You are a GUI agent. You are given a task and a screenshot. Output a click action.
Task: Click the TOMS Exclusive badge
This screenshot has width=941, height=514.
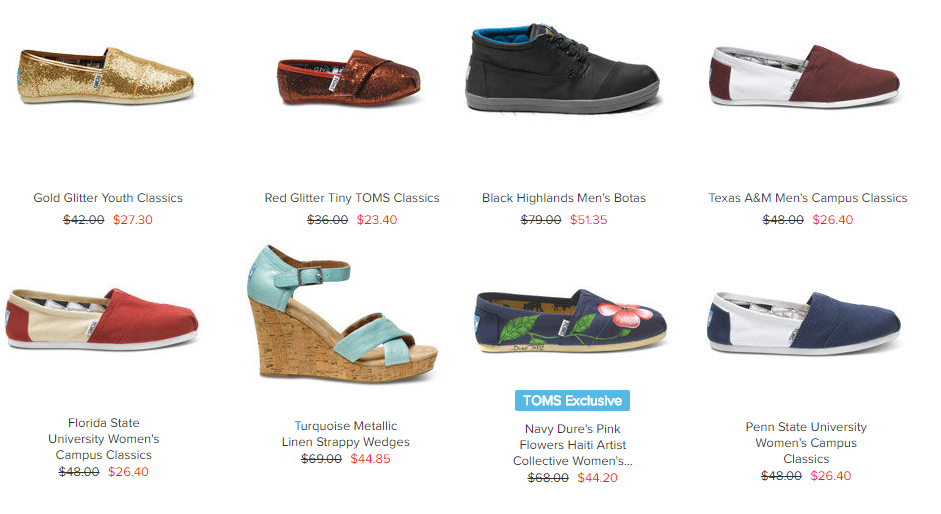(572, 401)
